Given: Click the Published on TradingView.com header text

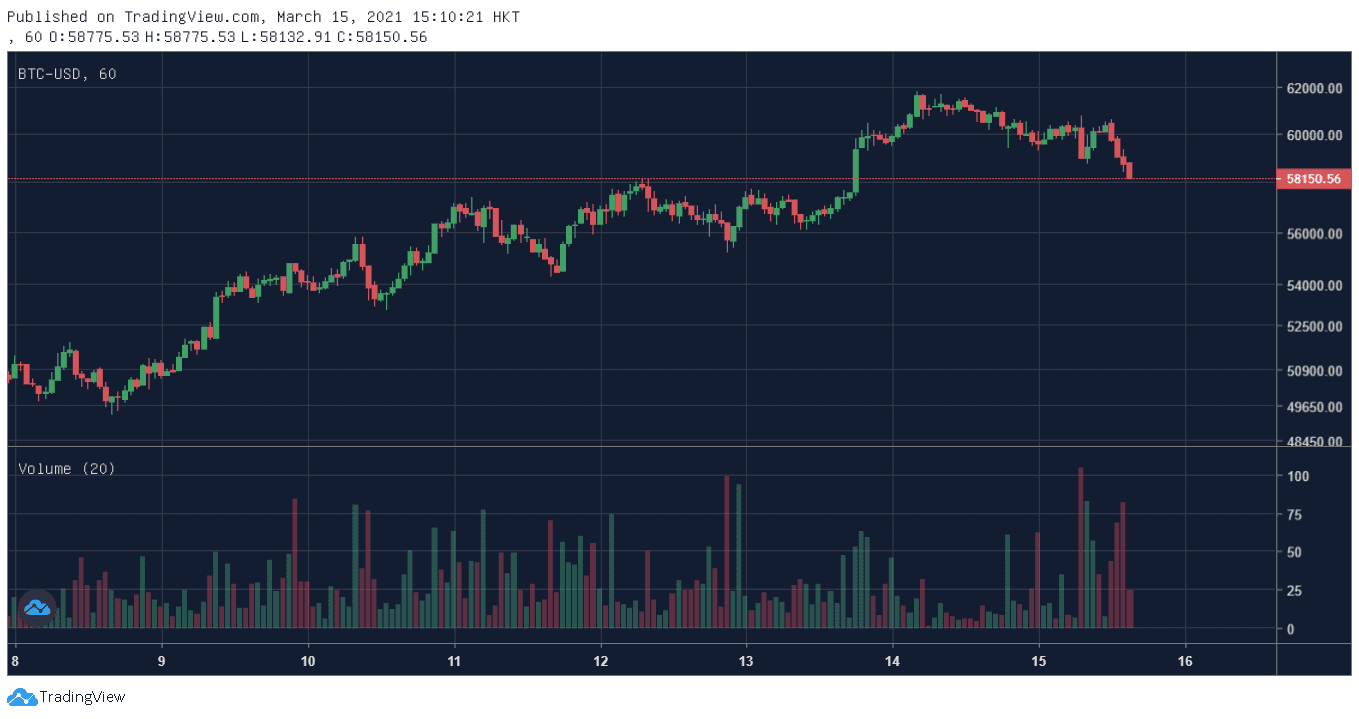Looking at the screenshot, I should (263, 16).
